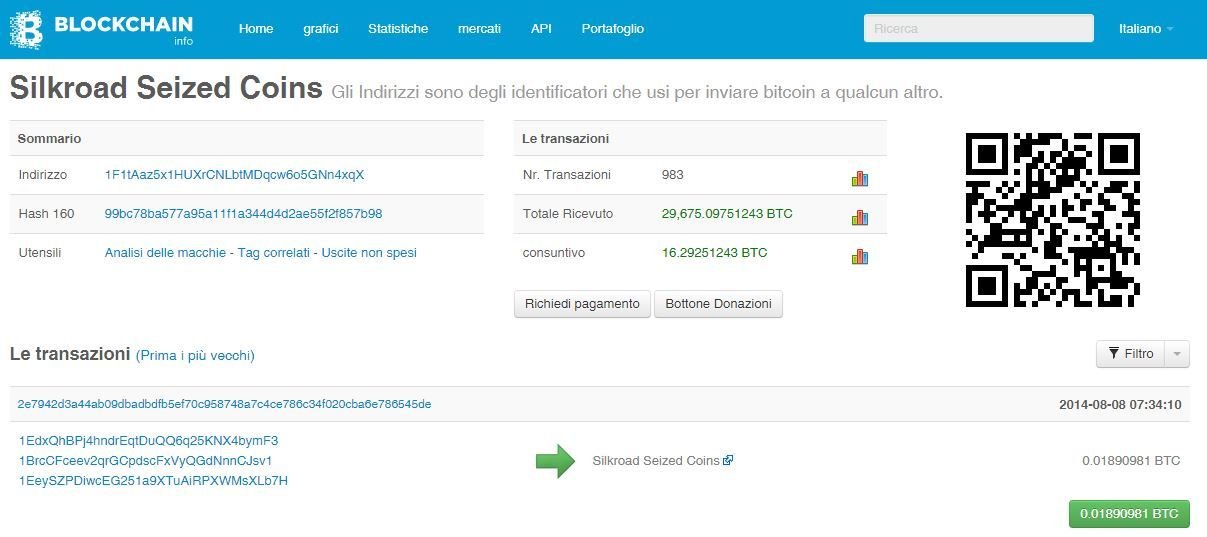Open the mercati menu item

tap(479, 29)
